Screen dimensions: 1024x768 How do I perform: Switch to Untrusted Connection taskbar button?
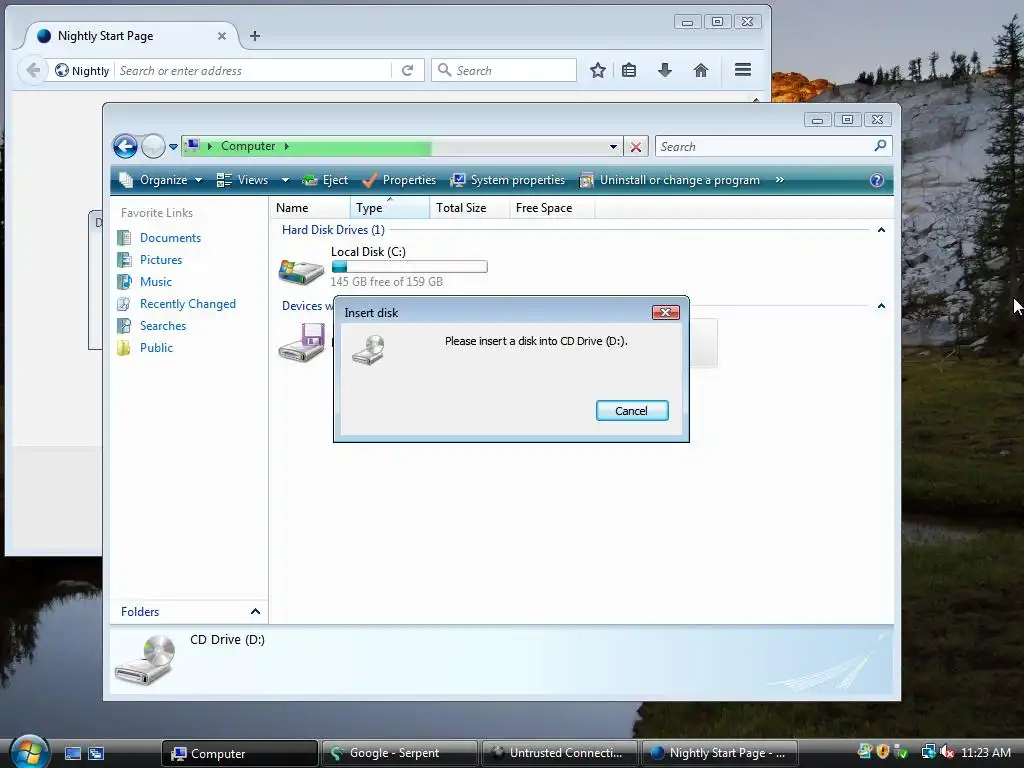(560, 754)
